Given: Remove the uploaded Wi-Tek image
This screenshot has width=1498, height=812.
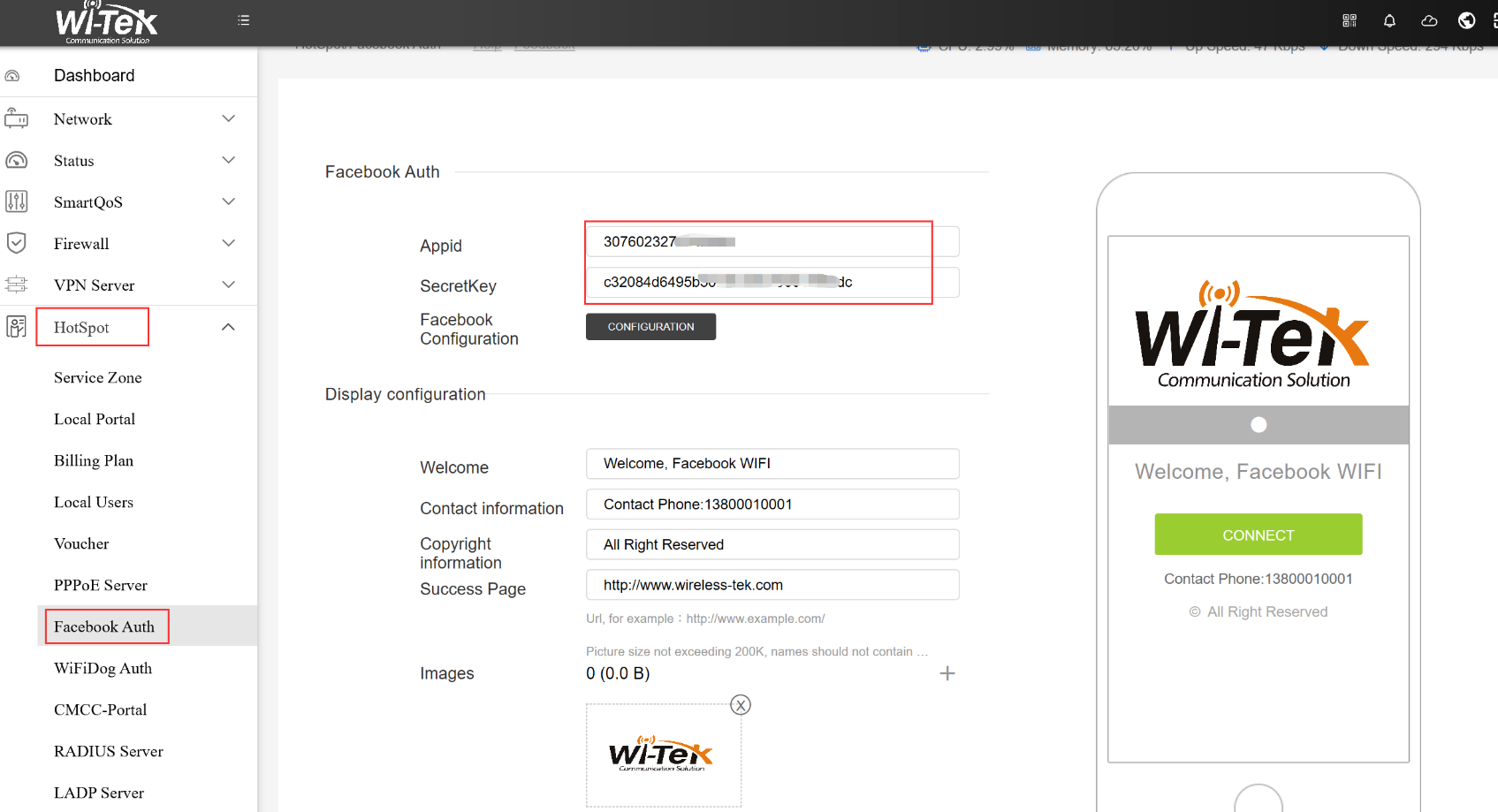Looking at the screenshot, I should [741, 705].
